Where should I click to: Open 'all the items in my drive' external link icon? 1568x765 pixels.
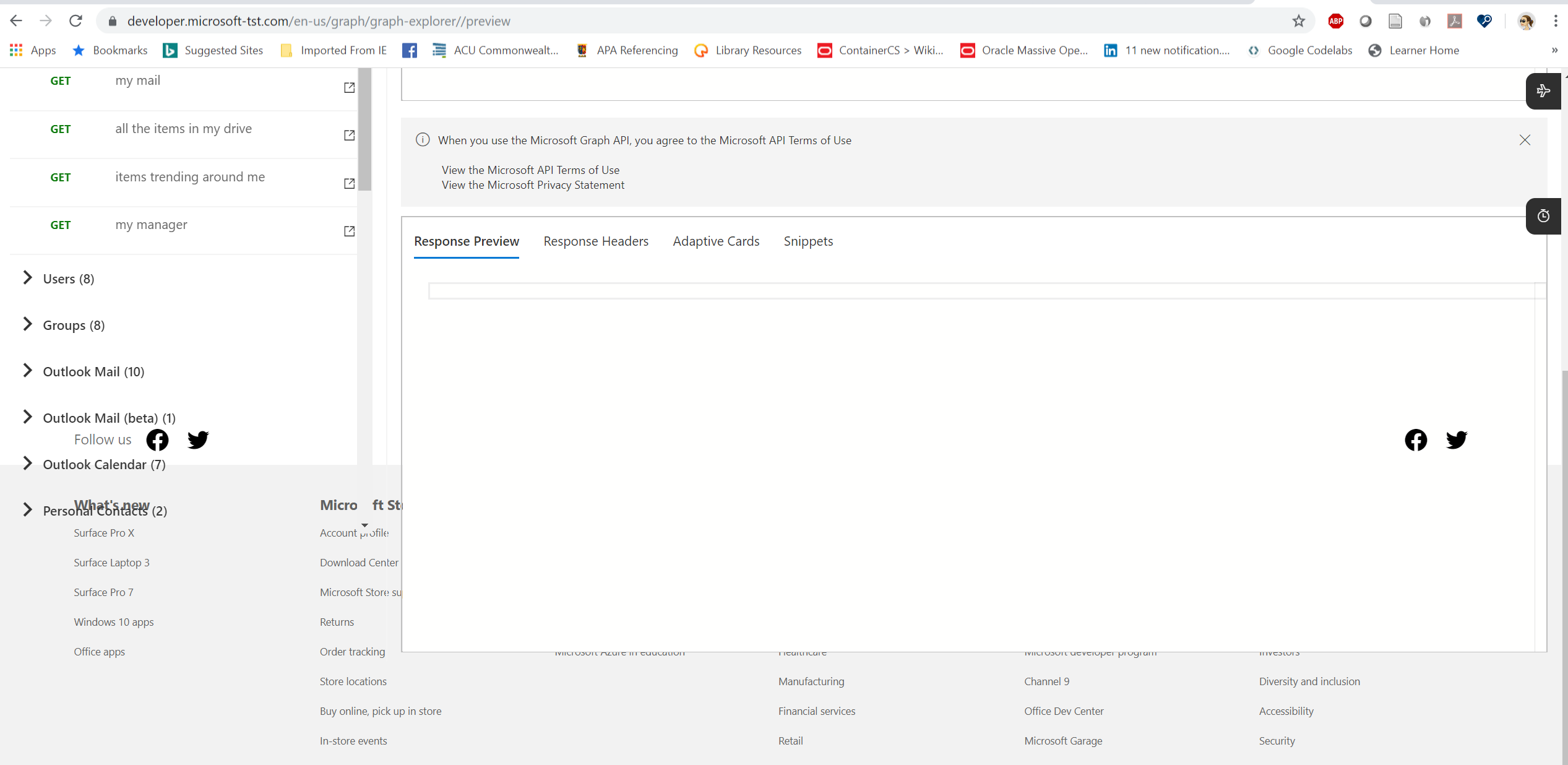tap(348, 136)
